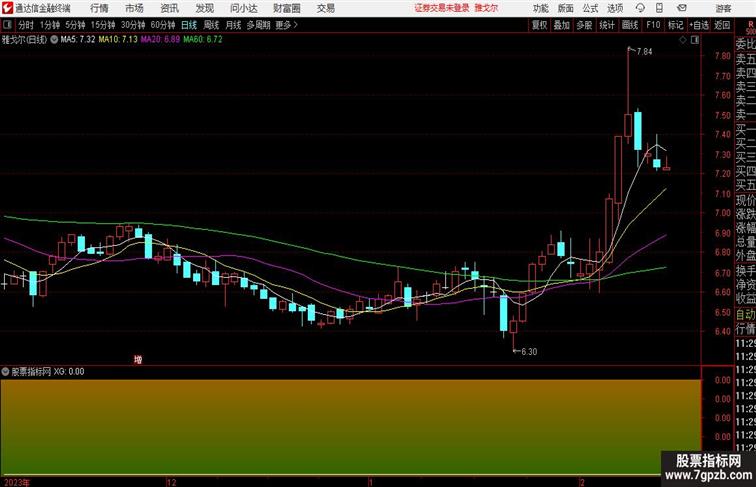Viewport: 756px width, 487px height.
Task: Click the MA5: 7.32 indicator label
Action: click(78, 40)
